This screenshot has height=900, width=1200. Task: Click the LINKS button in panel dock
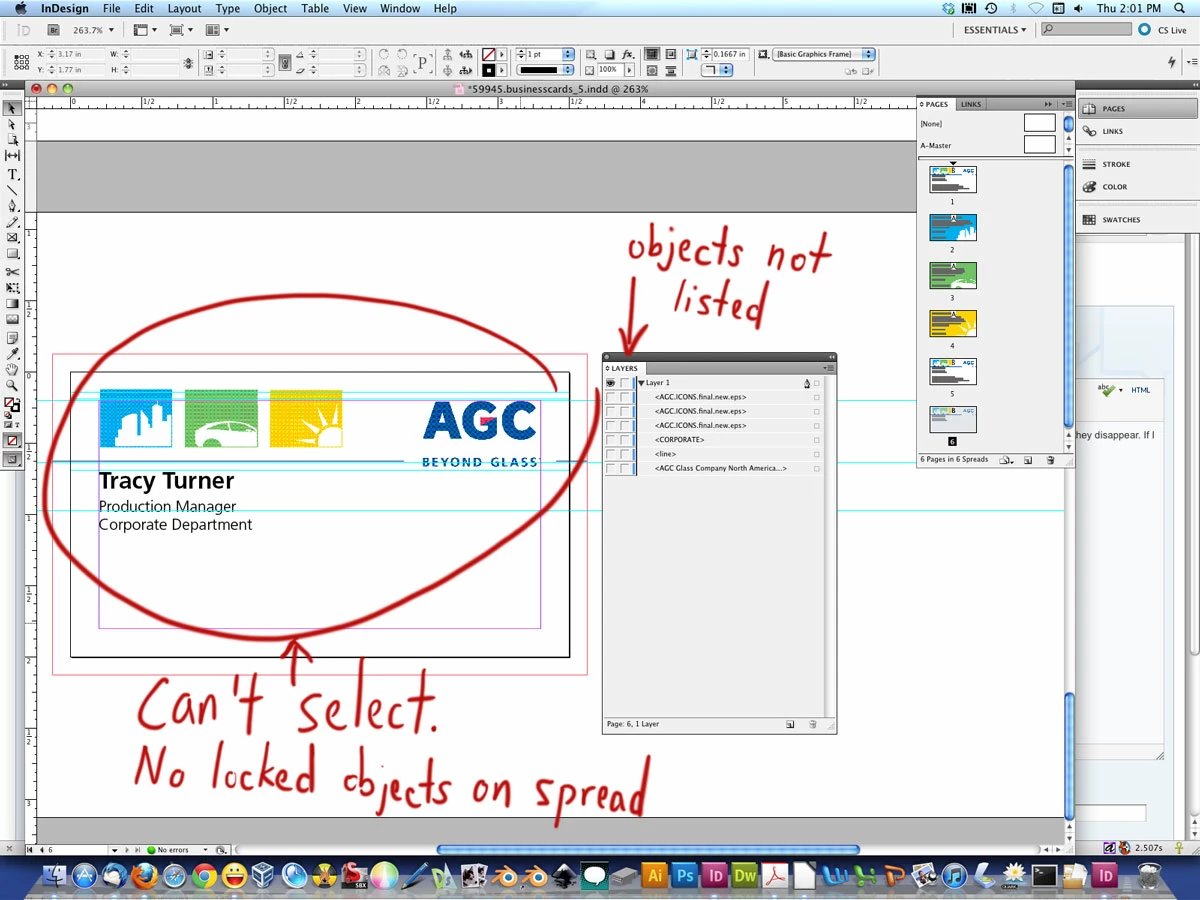pyautogui.click(x=1112, y=132)
